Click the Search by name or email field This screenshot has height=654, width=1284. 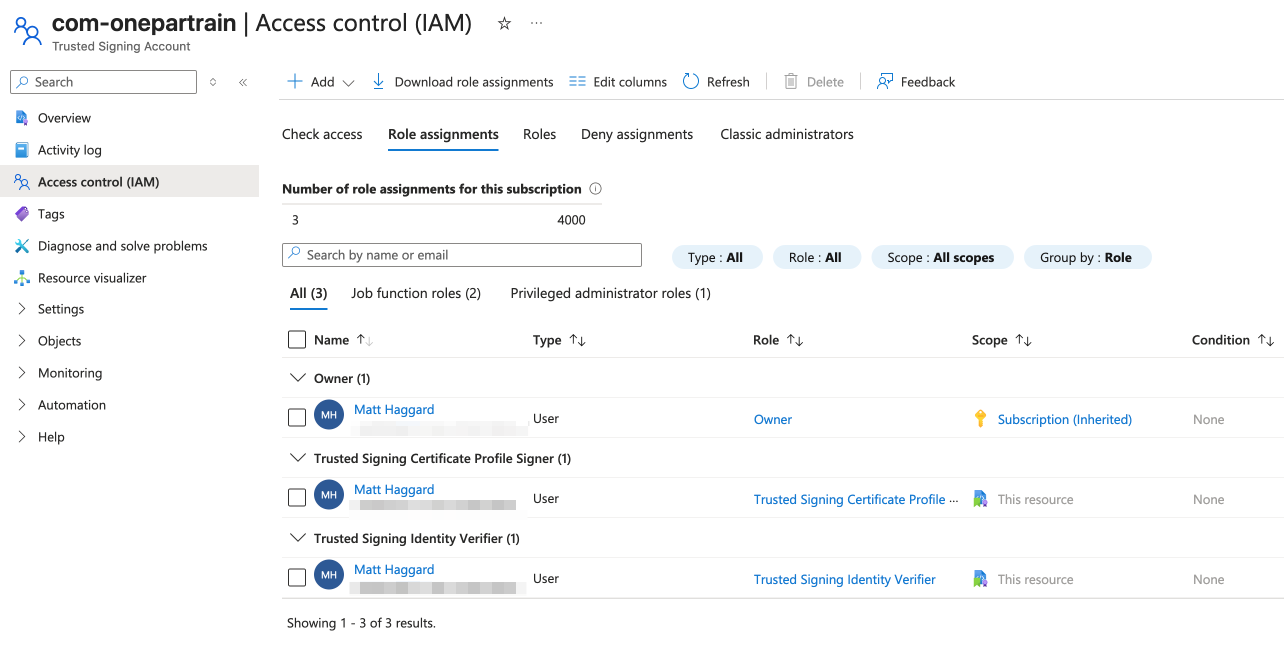point(462,255)
